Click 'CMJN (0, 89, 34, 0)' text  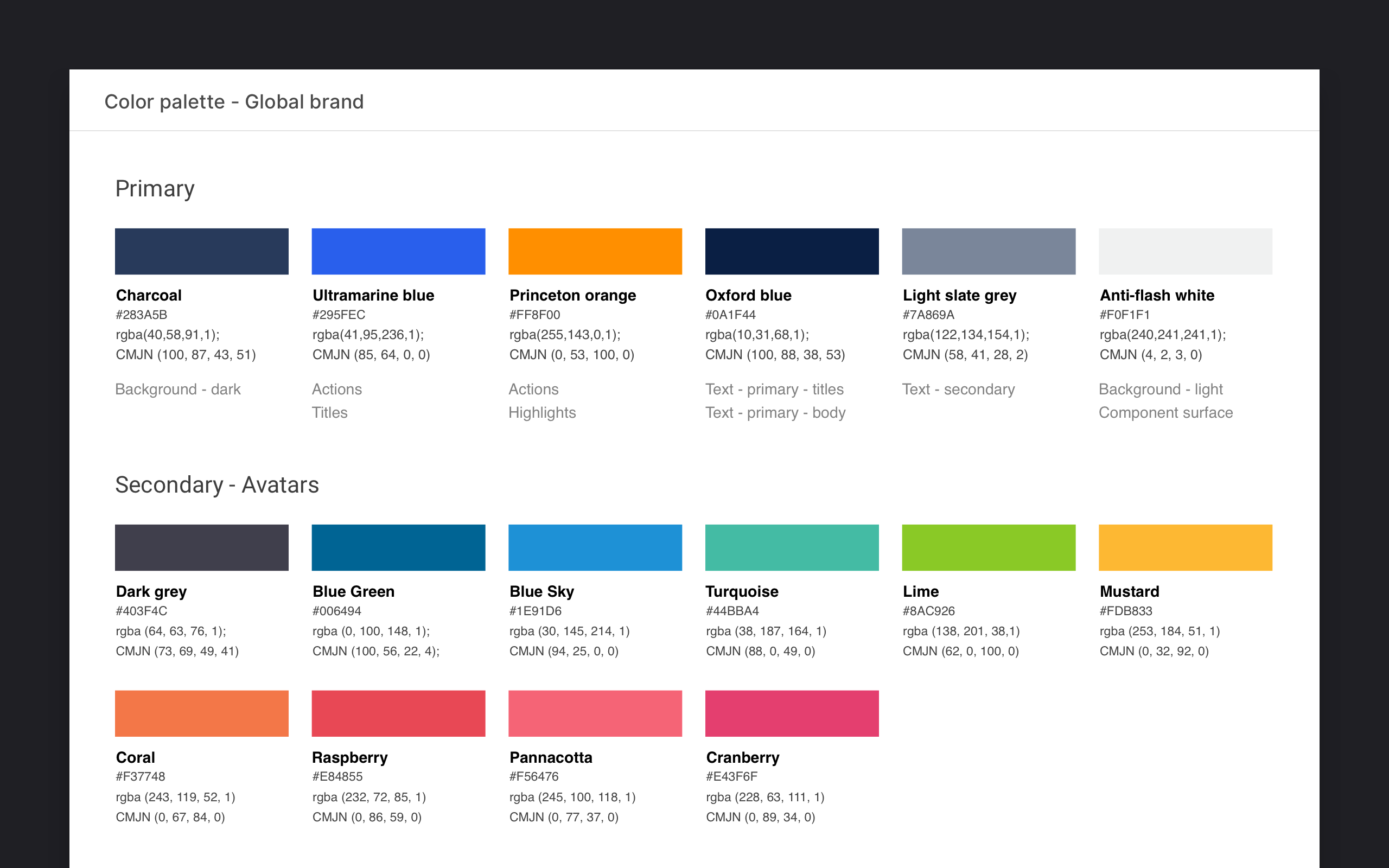coord(761,817)
